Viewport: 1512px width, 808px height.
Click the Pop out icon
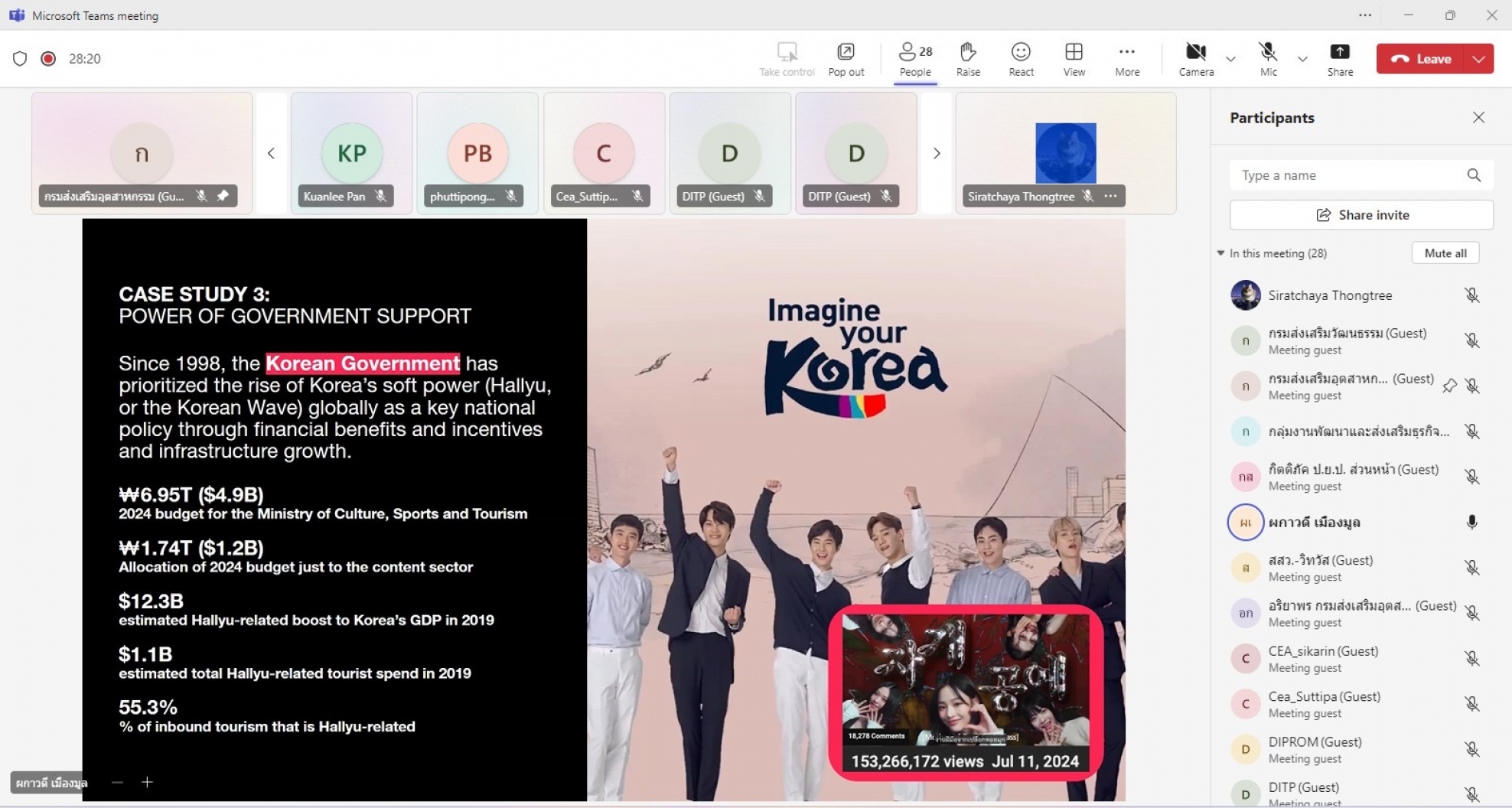pyautogui.click(x=846, y=59)
